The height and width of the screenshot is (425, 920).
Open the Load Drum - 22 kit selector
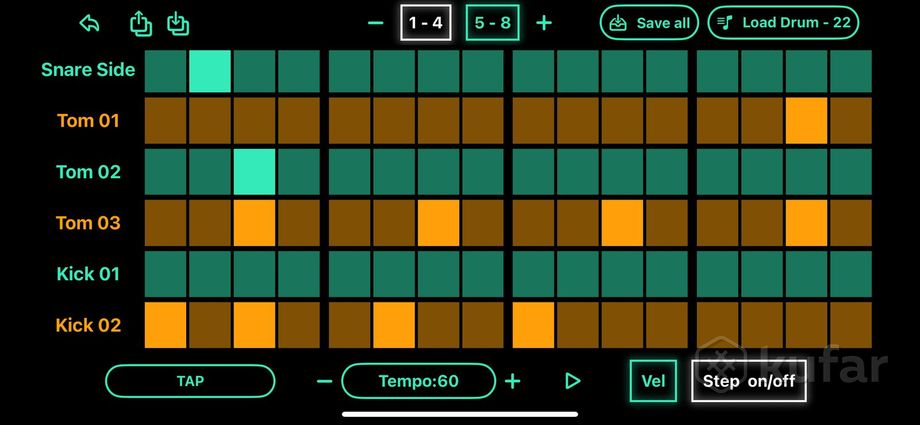click(783, 23)
